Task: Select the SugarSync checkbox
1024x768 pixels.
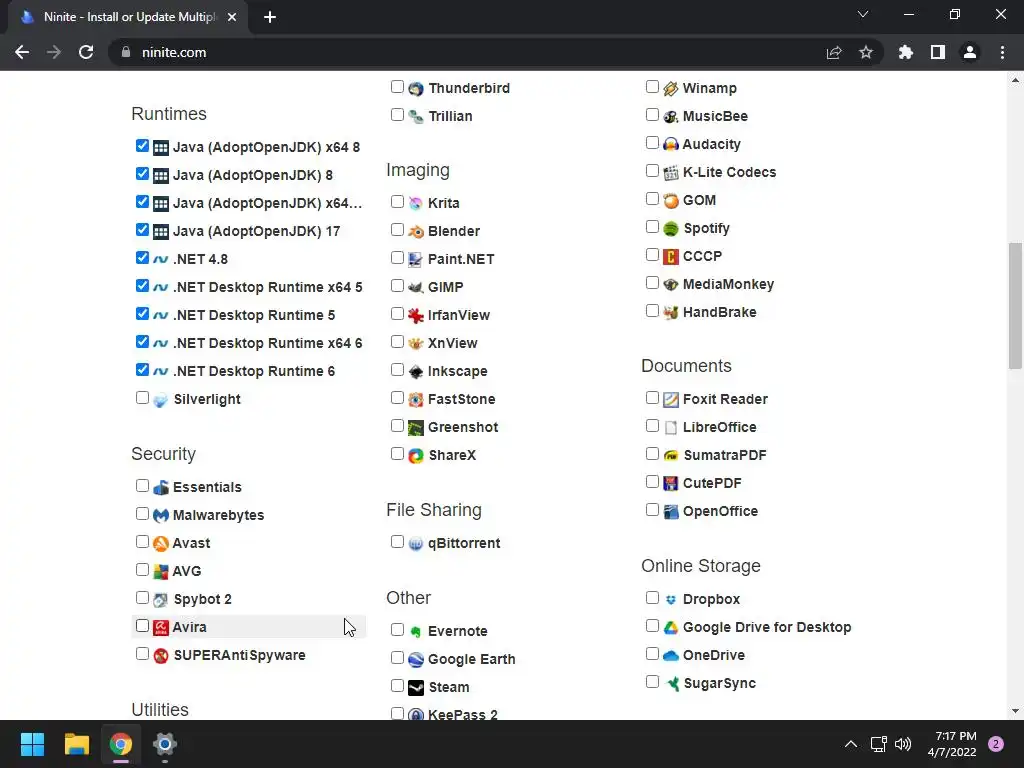Action: 652,682
